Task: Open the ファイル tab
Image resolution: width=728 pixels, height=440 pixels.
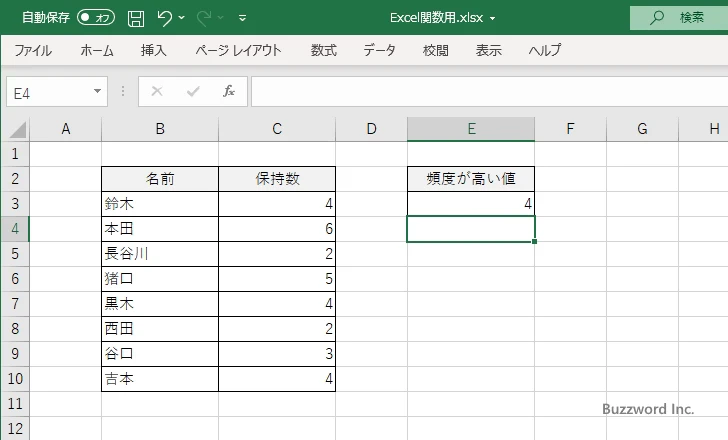Action: [x=33, y=50]
